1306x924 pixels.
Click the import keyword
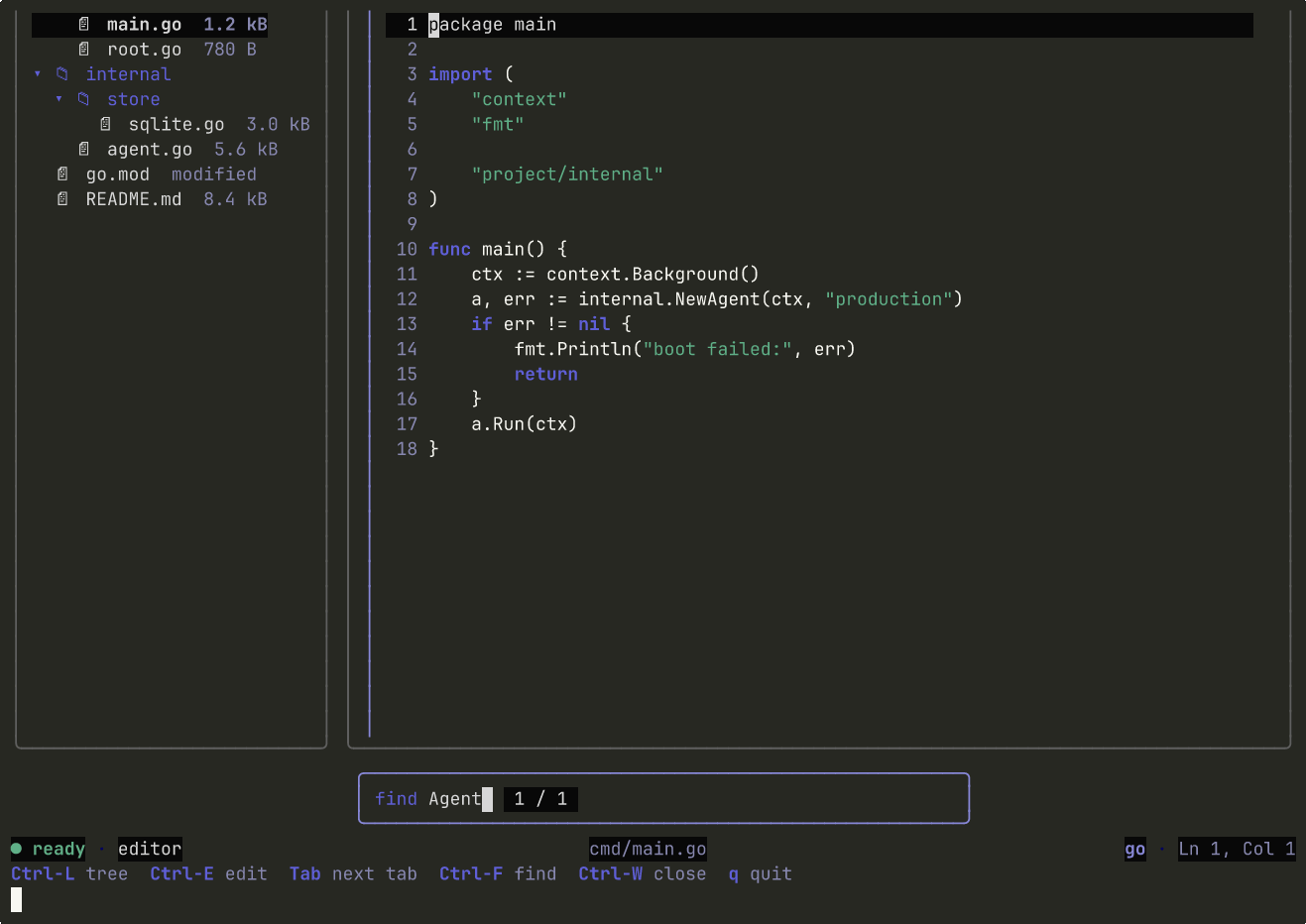[460, 74]
